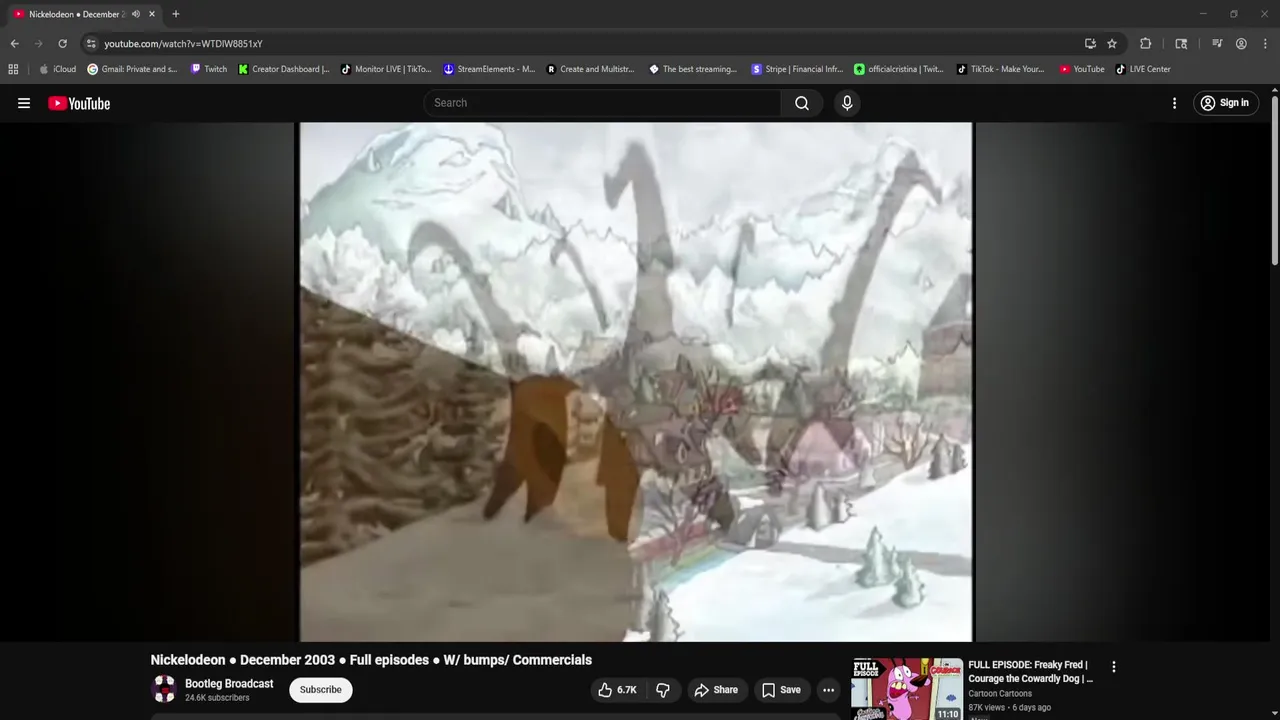Like the video with thumbs up
Viewport: 1280px width, 720px height.
[618, 690]
